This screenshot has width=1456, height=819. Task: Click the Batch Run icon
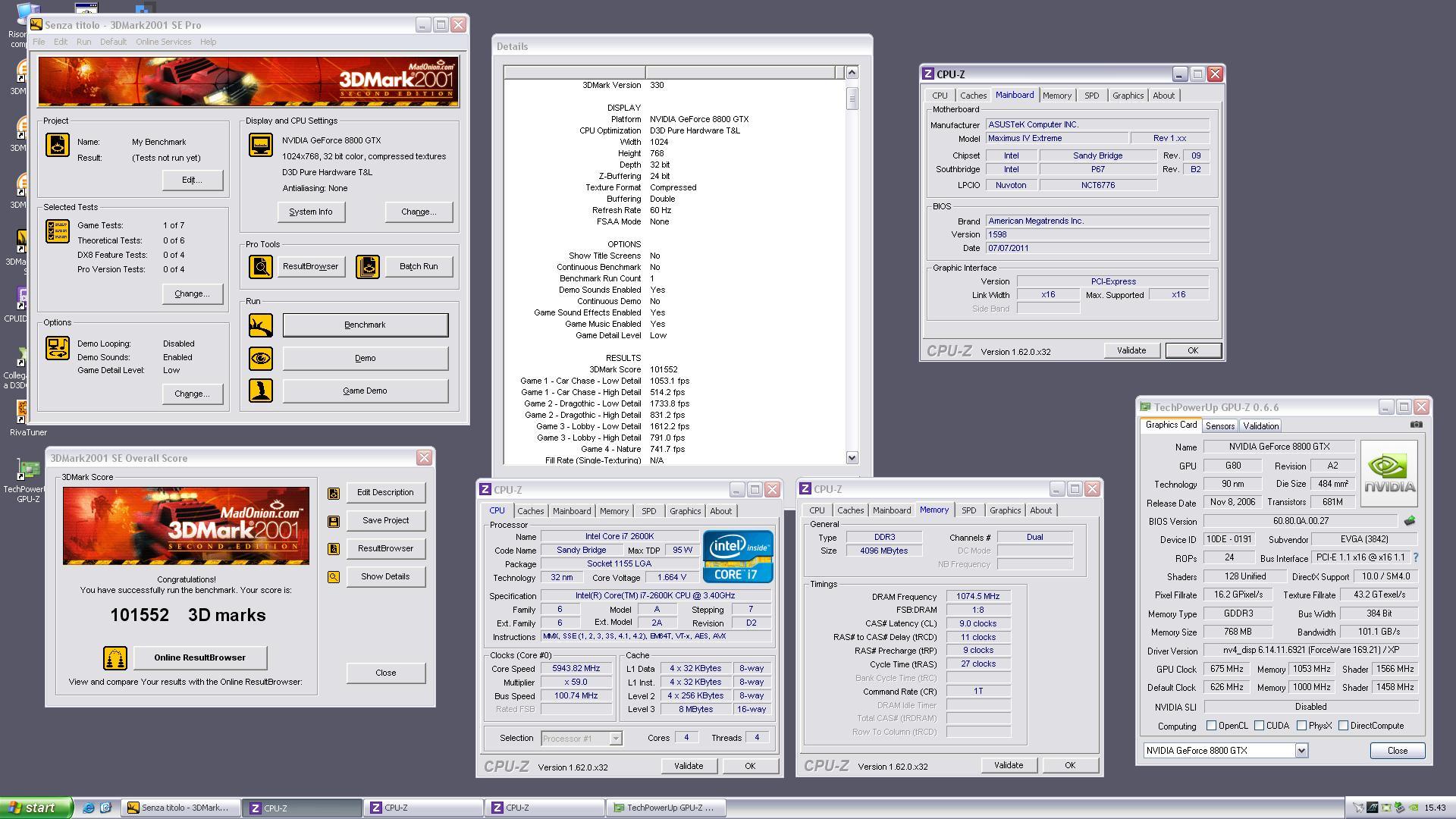368,267
